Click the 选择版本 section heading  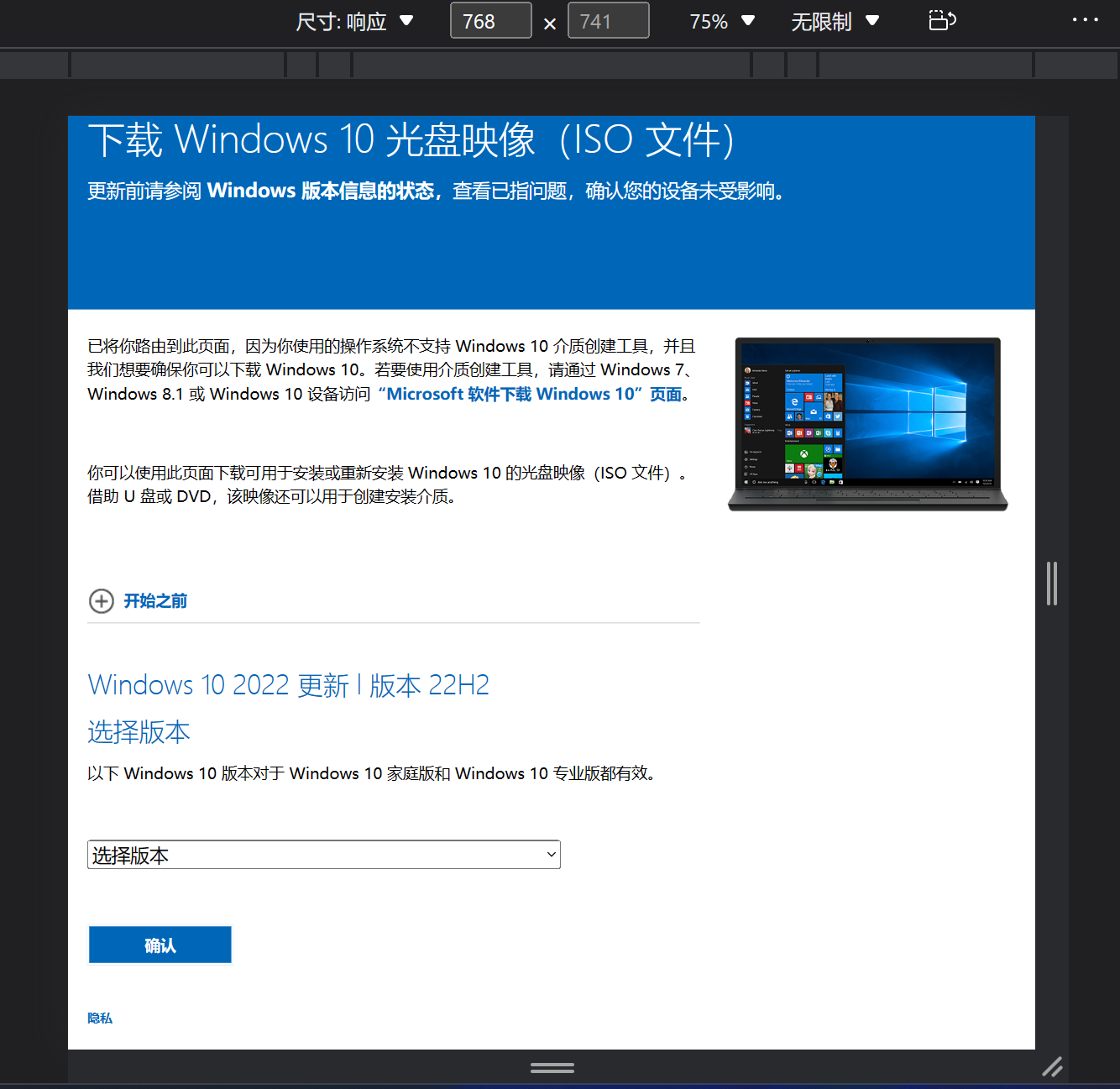tap(139, 732)
